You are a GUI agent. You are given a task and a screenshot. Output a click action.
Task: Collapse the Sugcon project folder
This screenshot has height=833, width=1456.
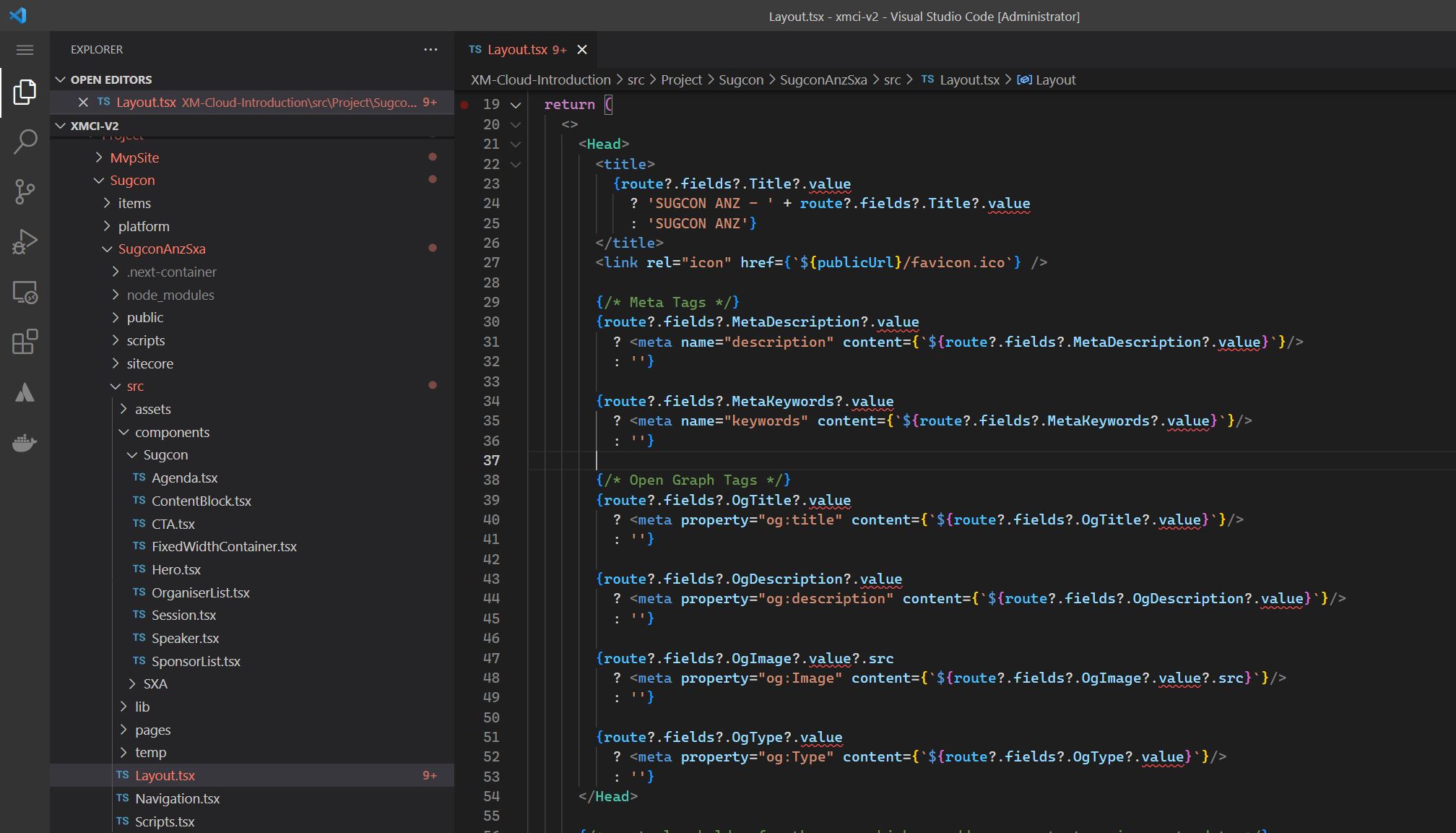[x=100, y=181]
